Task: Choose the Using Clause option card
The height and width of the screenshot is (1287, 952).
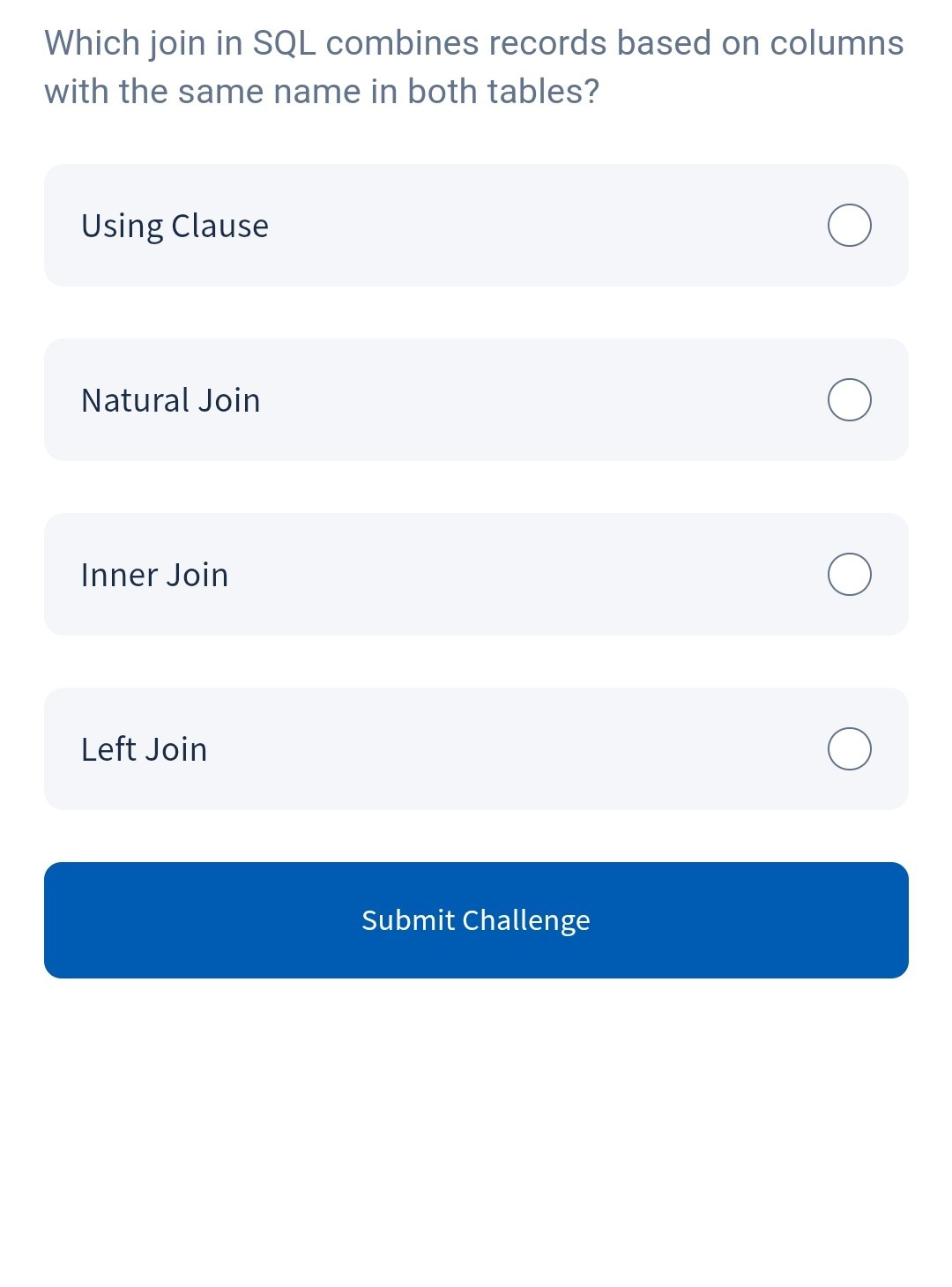Action: tap(476, 226)
